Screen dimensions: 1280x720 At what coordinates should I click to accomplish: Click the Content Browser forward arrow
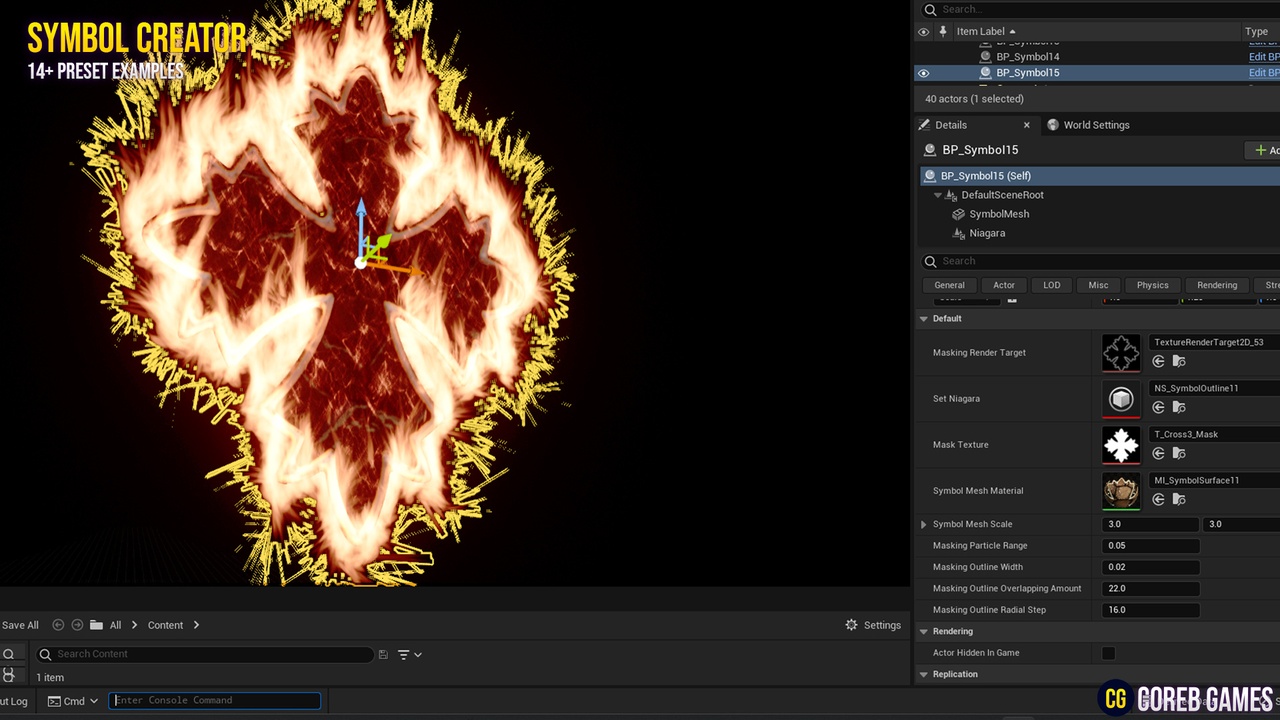(77, 625)
